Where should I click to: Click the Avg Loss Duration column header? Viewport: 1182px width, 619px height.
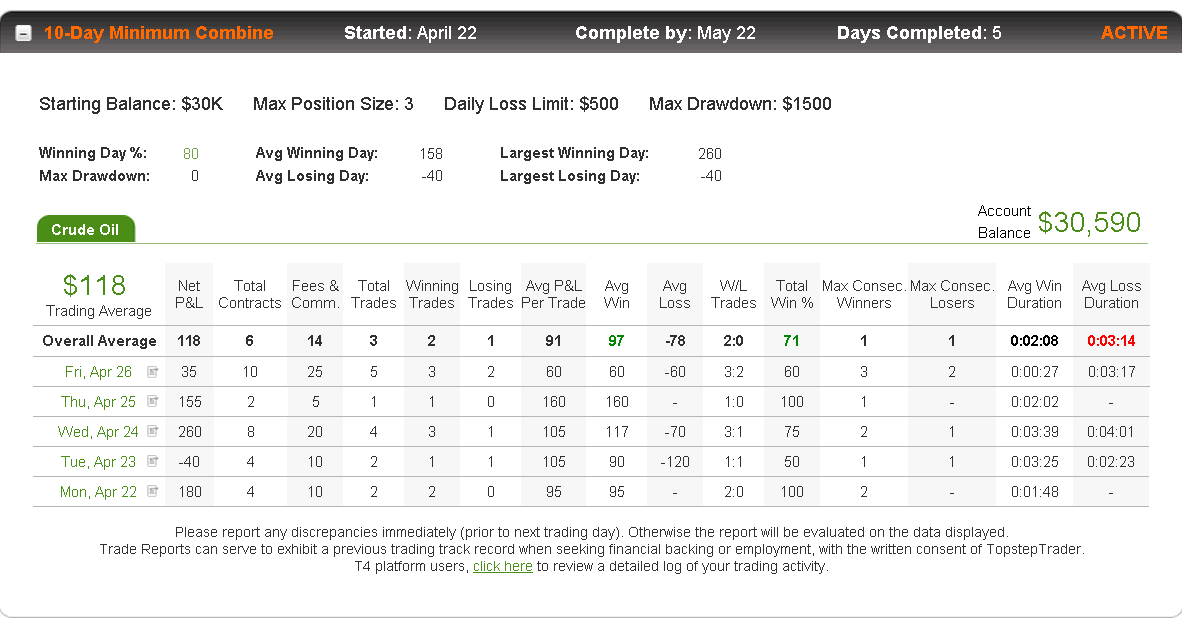tap(1111, 294)
